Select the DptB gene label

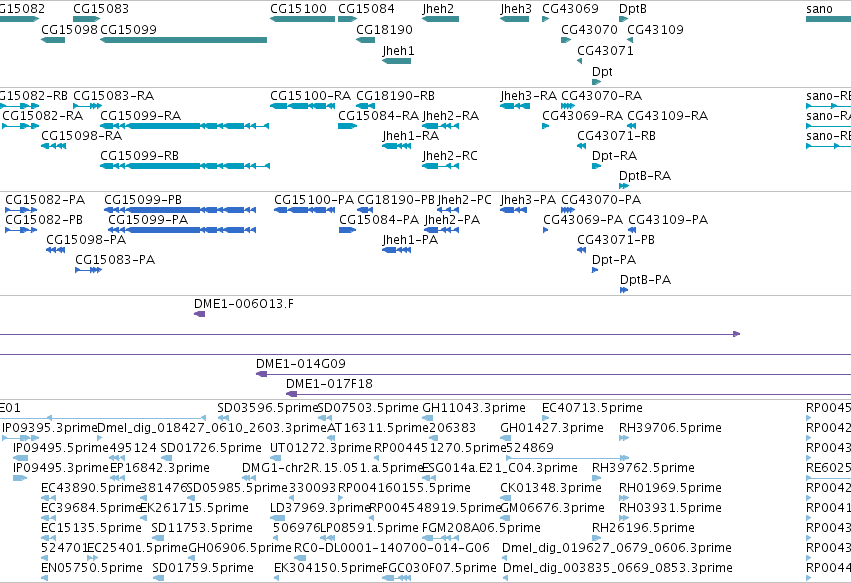click(633, 9)
